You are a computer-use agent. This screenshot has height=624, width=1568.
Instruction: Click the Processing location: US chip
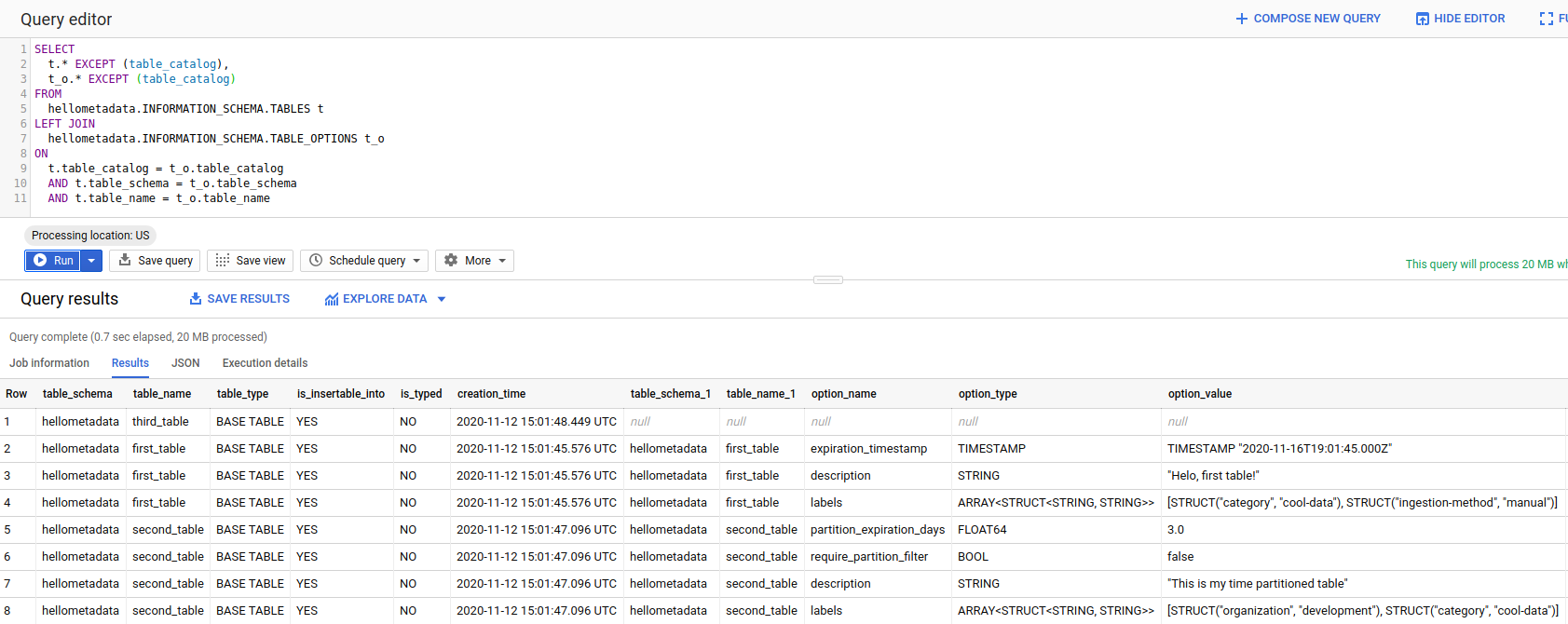click(x=90, y=236)
